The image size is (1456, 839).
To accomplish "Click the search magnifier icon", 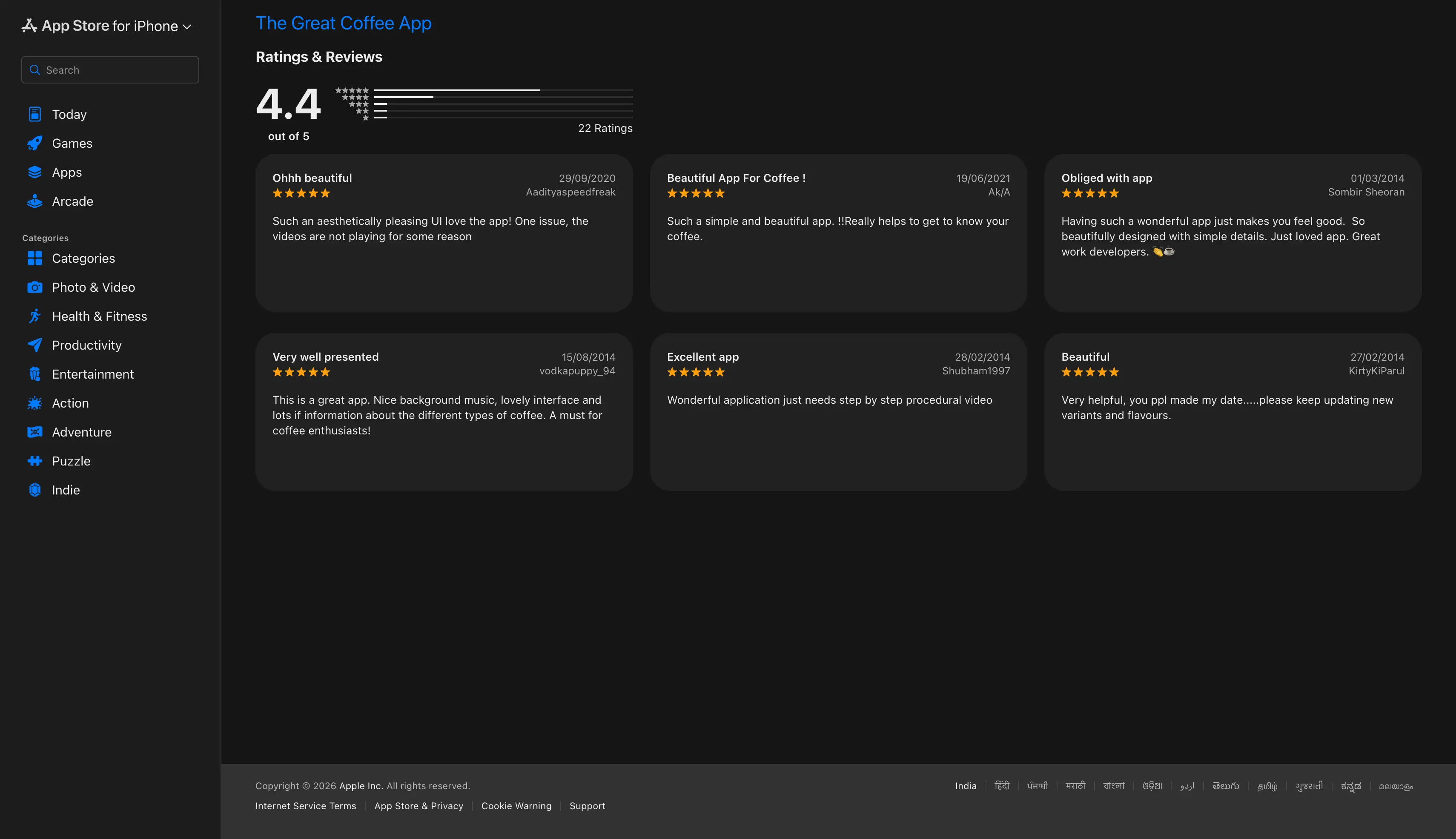I will pyautogui.click(x=34, y=70).
